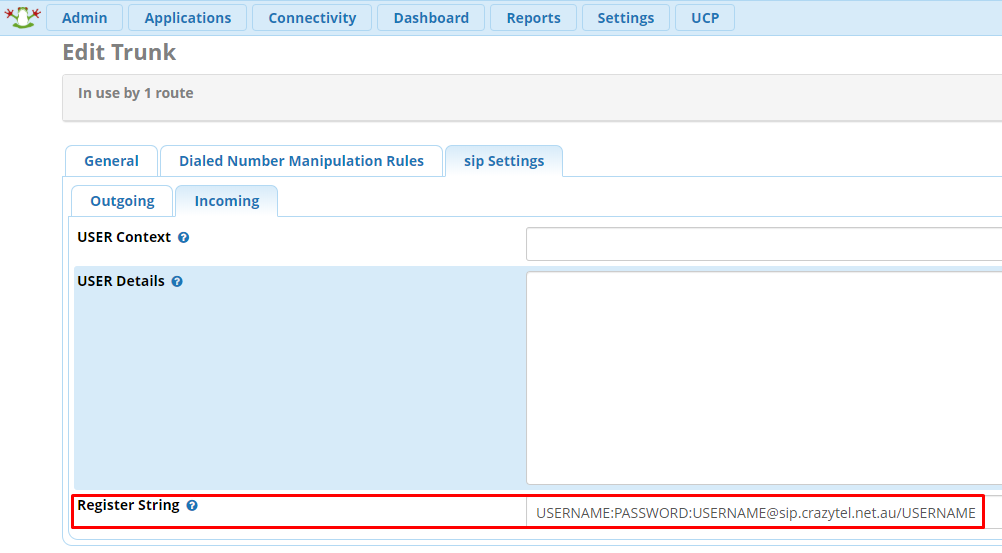Show help for USER Context field

coord(183,238)
